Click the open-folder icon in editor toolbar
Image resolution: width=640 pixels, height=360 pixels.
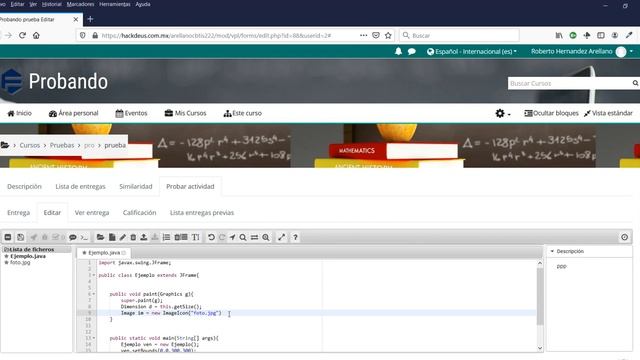click(x=100, y=237)
